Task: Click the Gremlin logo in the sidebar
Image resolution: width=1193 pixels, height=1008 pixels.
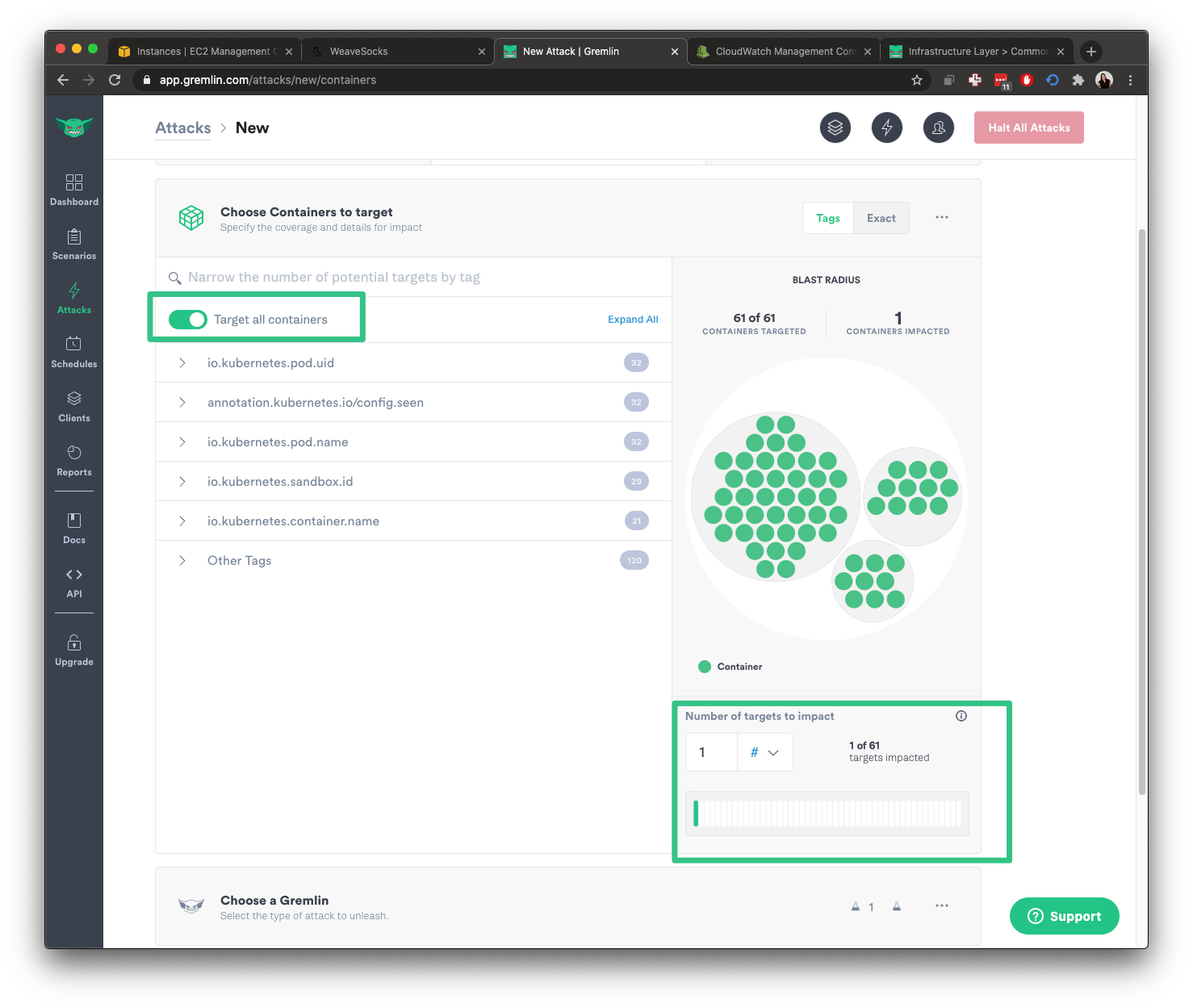Action: point(74,127)
